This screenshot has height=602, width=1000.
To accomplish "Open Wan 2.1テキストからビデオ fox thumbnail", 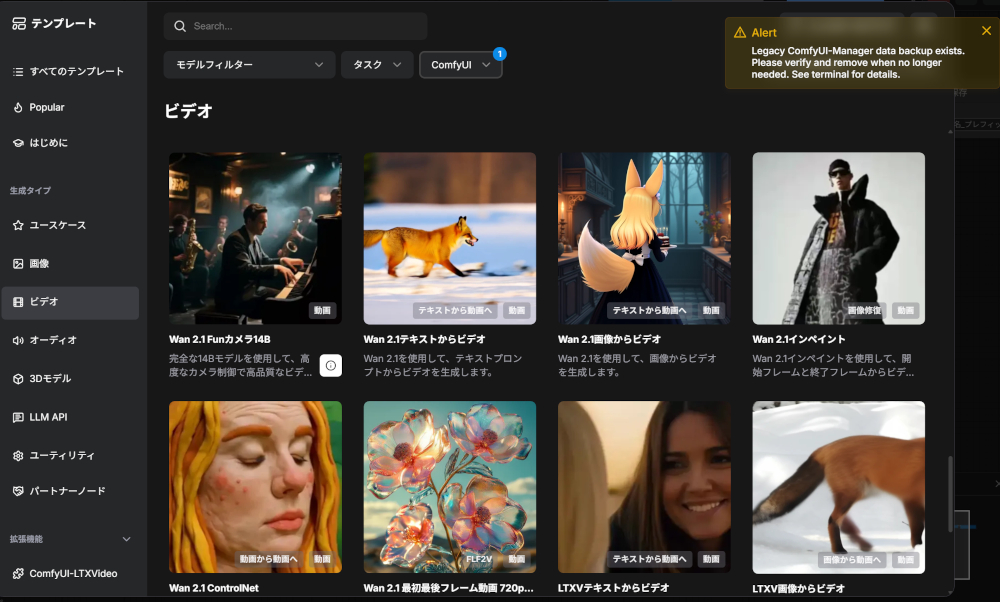I will click(449, 238).
